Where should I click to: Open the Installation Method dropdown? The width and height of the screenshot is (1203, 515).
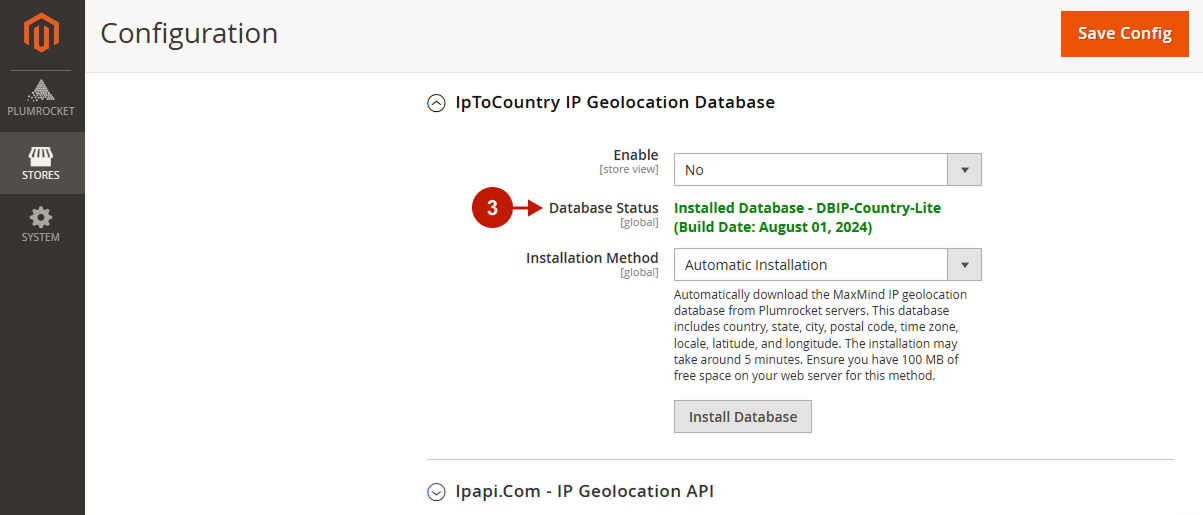[x=828, y=265]
